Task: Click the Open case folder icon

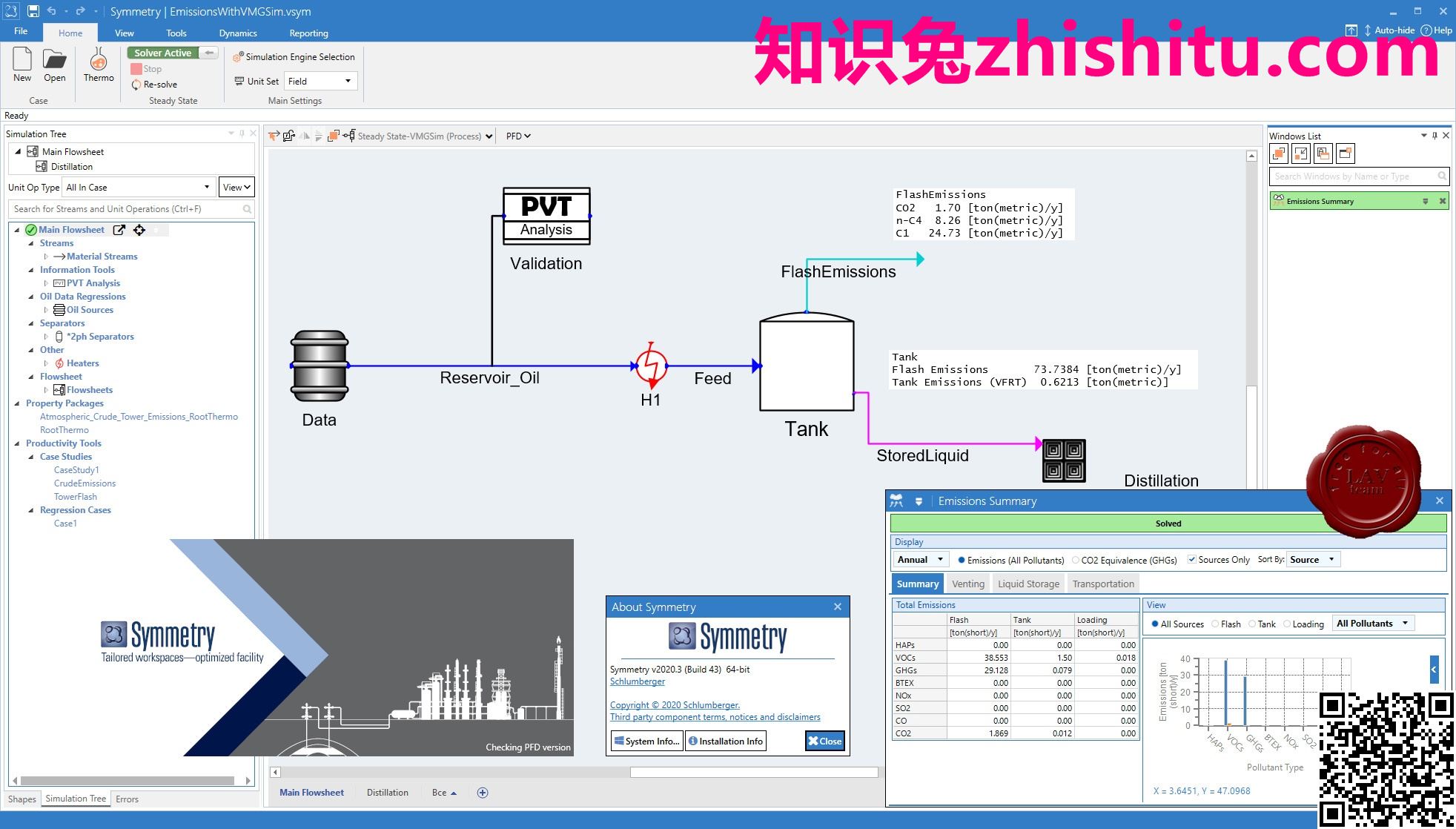Action: tap(54, 59)
